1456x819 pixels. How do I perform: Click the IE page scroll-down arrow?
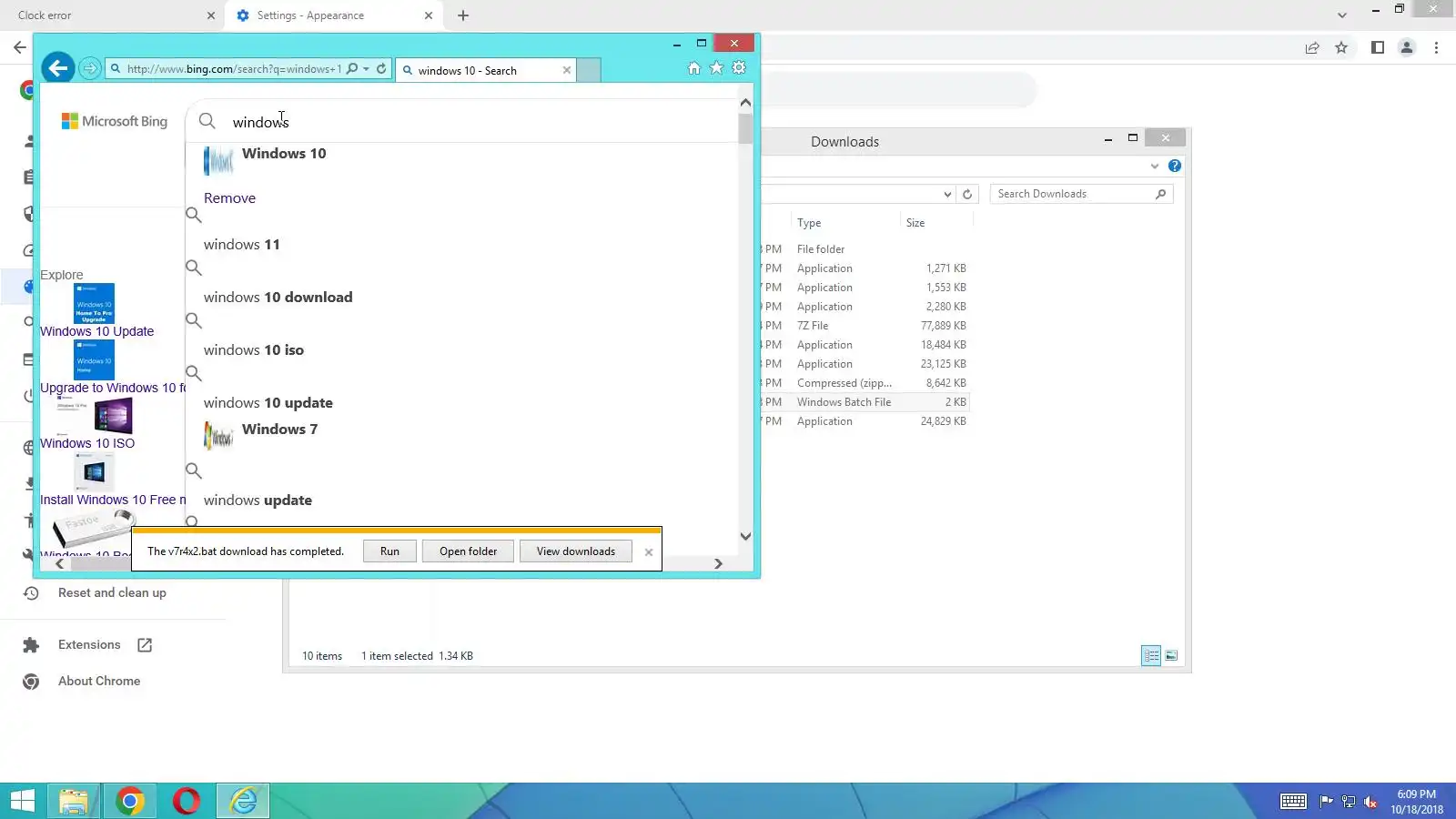pyautogui.click(x=745, y=537)
